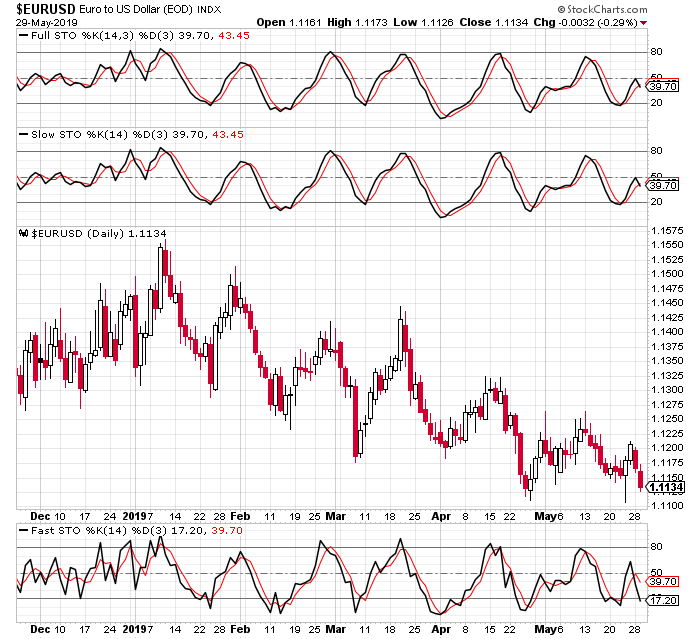
Task: Click '2019' on the bottom Fast STO date axis
Action: [135, 630]
